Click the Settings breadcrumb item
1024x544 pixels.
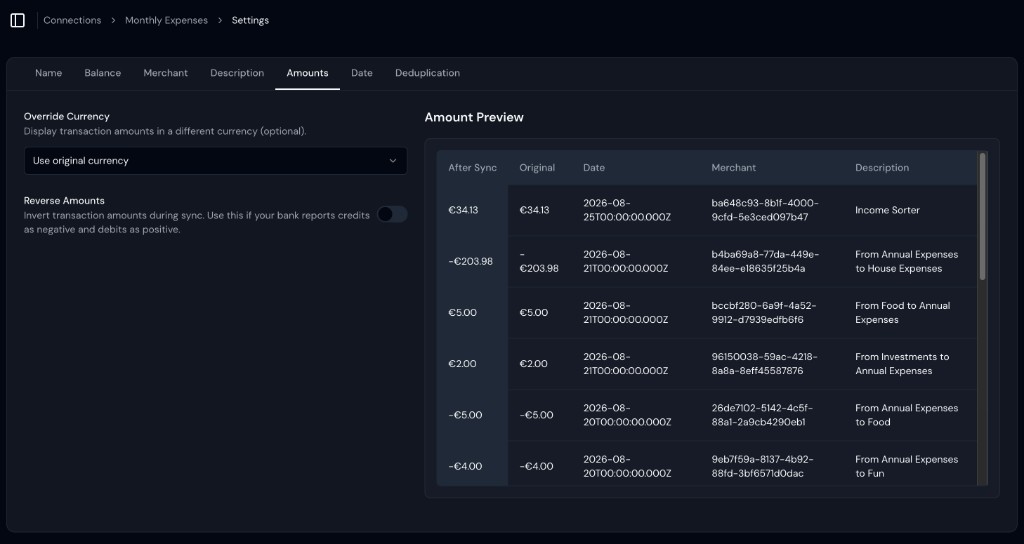pos(250,20)
